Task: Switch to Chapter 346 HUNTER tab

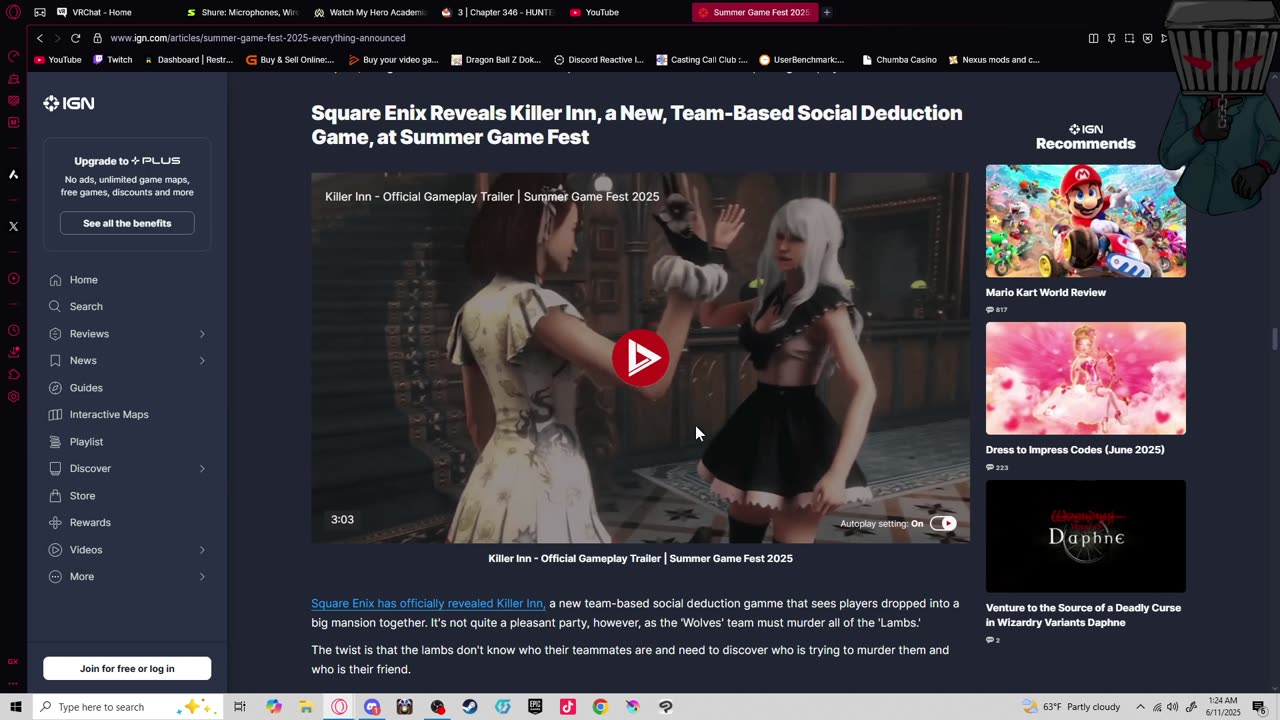Action: (499, 12)
